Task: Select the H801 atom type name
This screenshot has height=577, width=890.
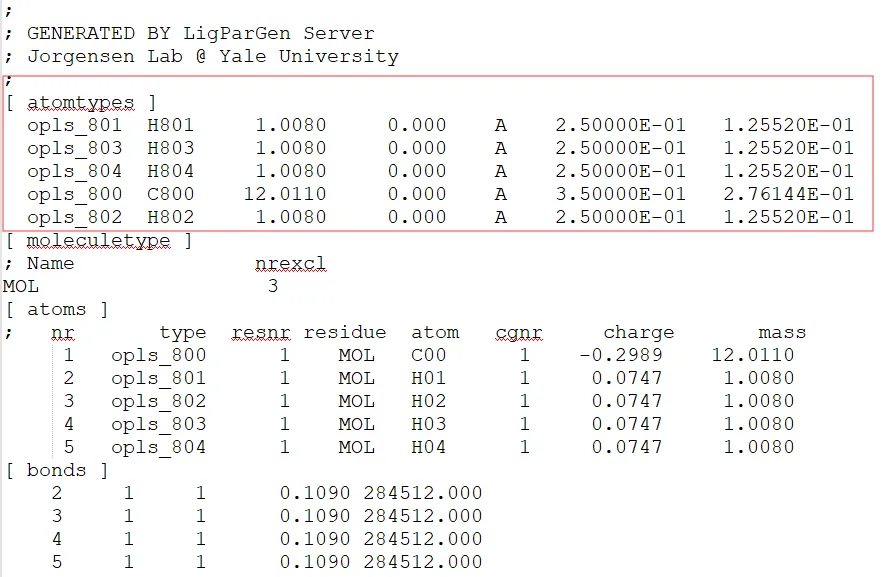Action: (170, 125)
